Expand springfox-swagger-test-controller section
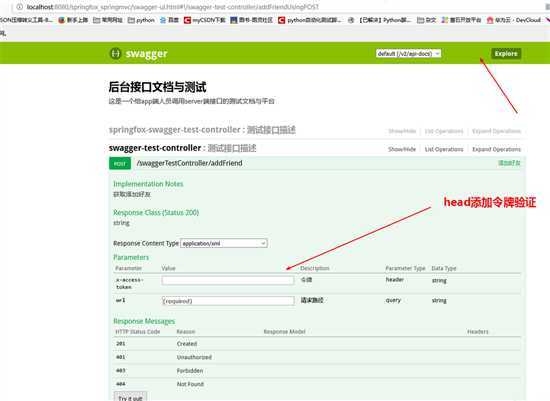Screen dimensions: 550x401 pyautogui.click(x=202, y=130)
